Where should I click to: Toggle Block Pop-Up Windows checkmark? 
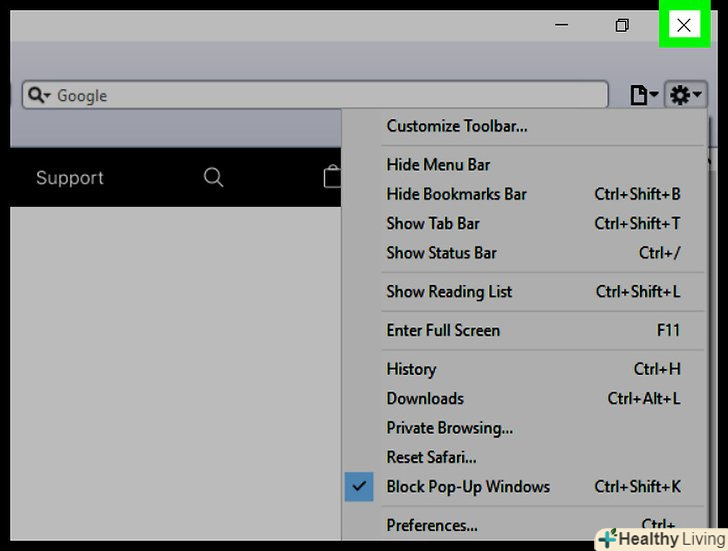(x=359, y=487)
